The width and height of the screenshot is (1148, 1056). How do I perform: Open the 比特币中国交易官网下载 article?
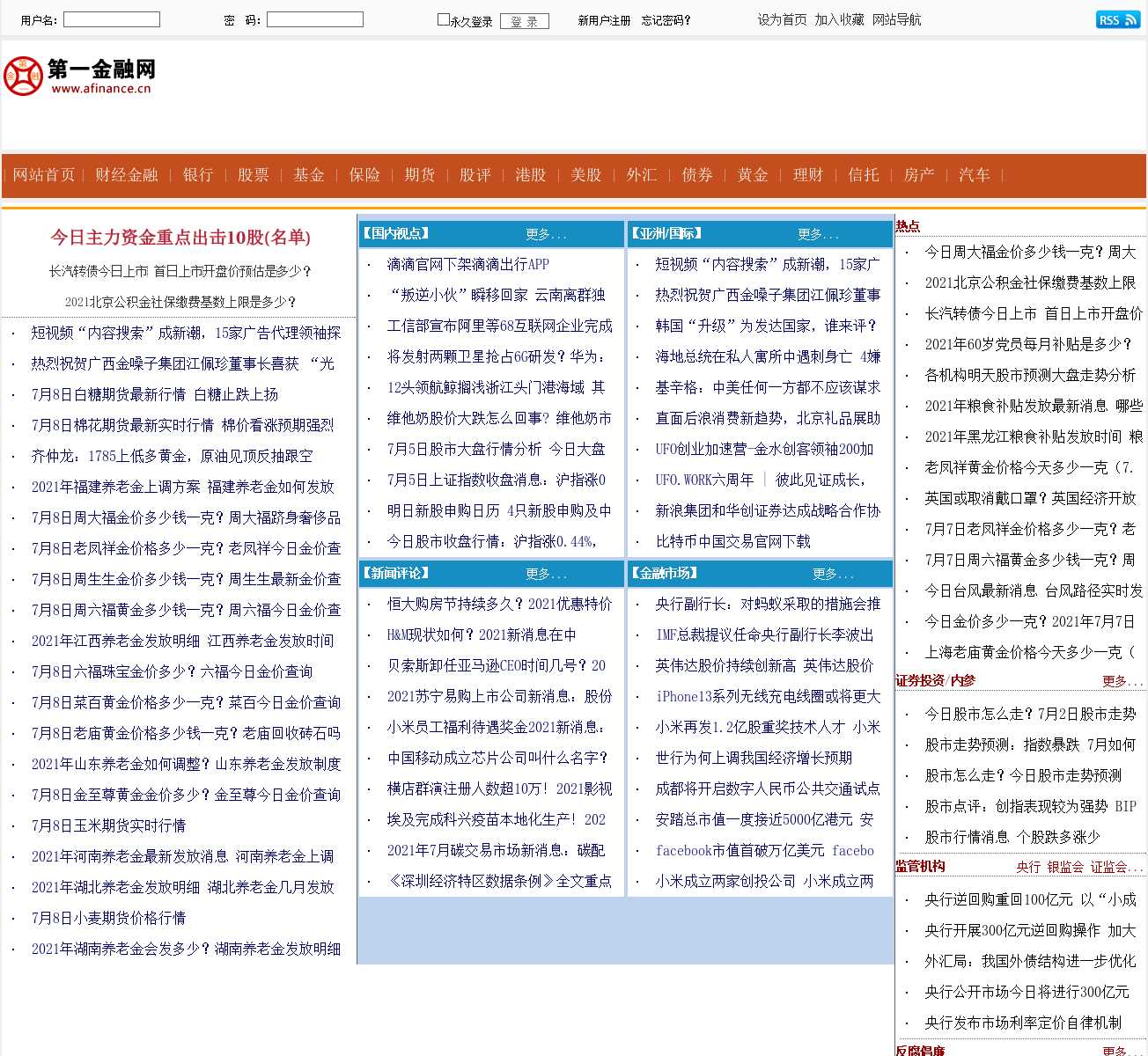point(732,541)
